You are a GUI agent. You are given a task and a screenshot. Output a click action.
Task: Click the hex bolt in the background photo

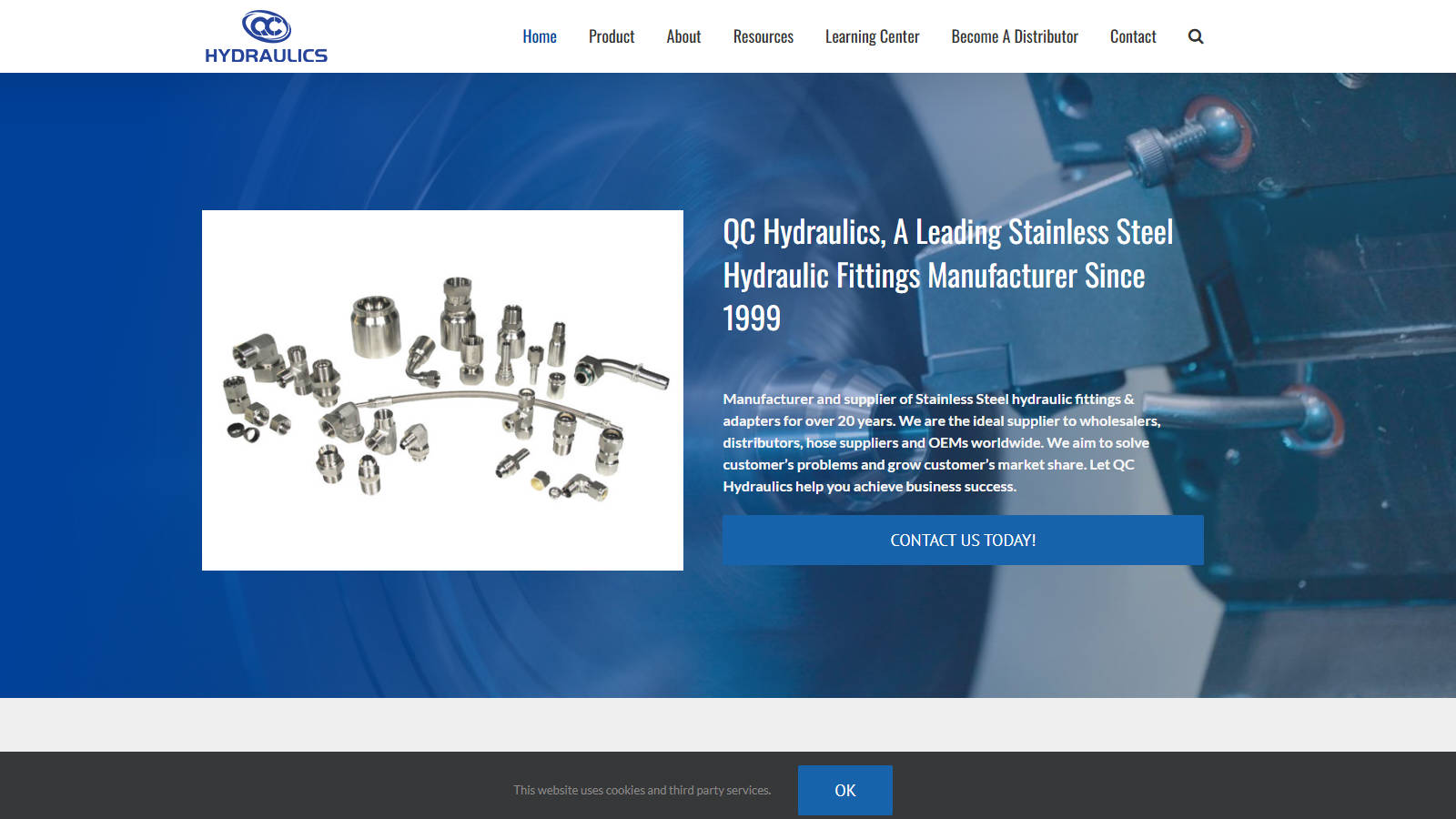point(1174,141)
